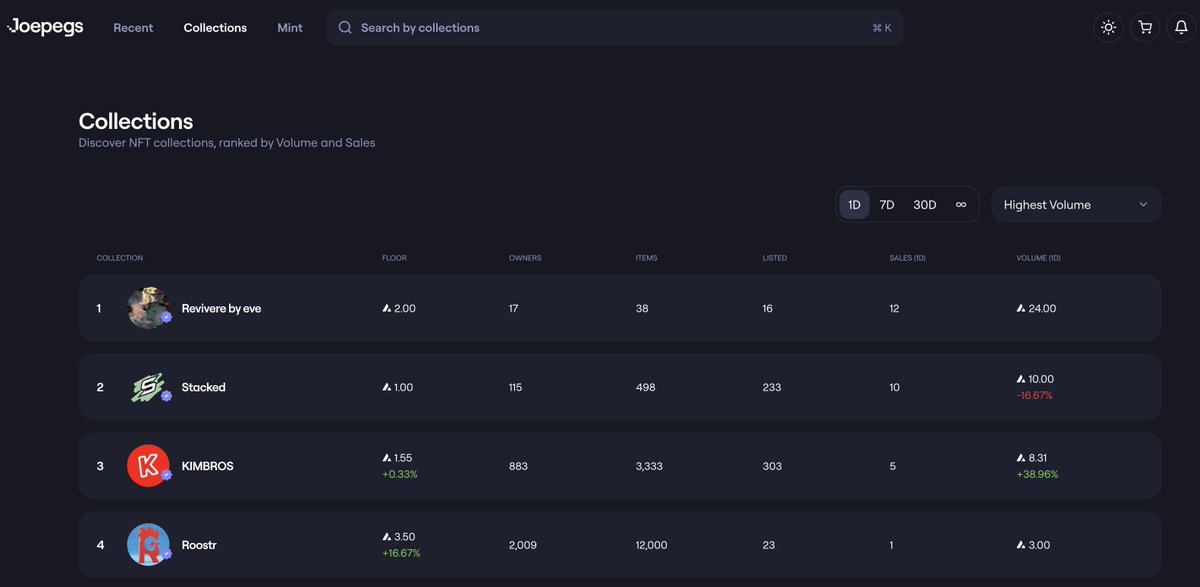This screenshot has height=587, width=1200.
Task: Focus the Search by collections field
Action: [615, 28]
